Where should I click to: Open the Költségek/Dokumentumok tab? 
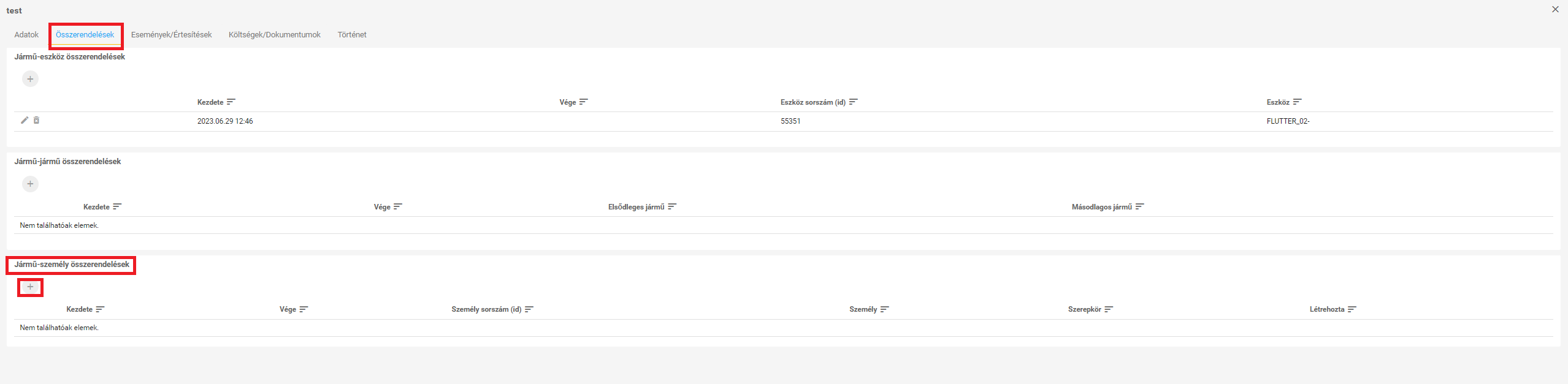click(x=274, y=35)
